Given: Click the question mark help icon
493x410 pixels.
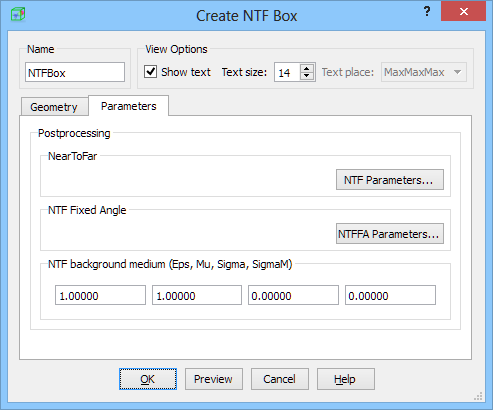Looking at the screenshot, I should pyautogui.click(x=427, y=12).
